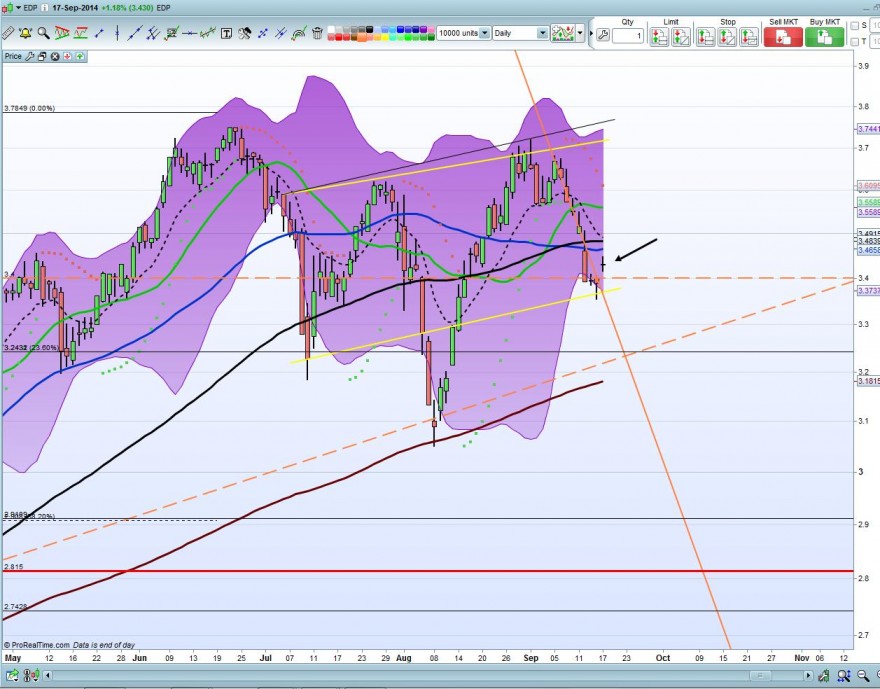880x689 pixels.
Task: Select the text annotation tool
Action: pos(226,34)
